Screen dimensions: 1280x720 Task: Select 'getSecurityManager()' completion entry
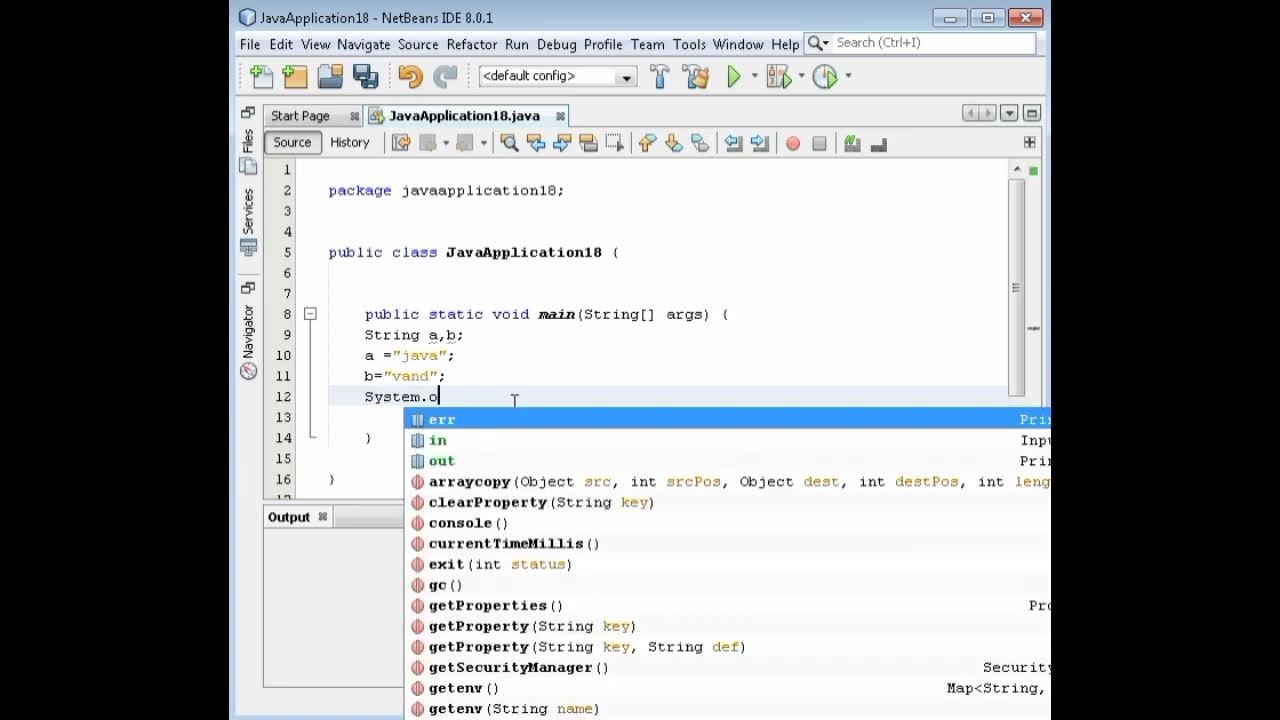[x=728, y=668]
